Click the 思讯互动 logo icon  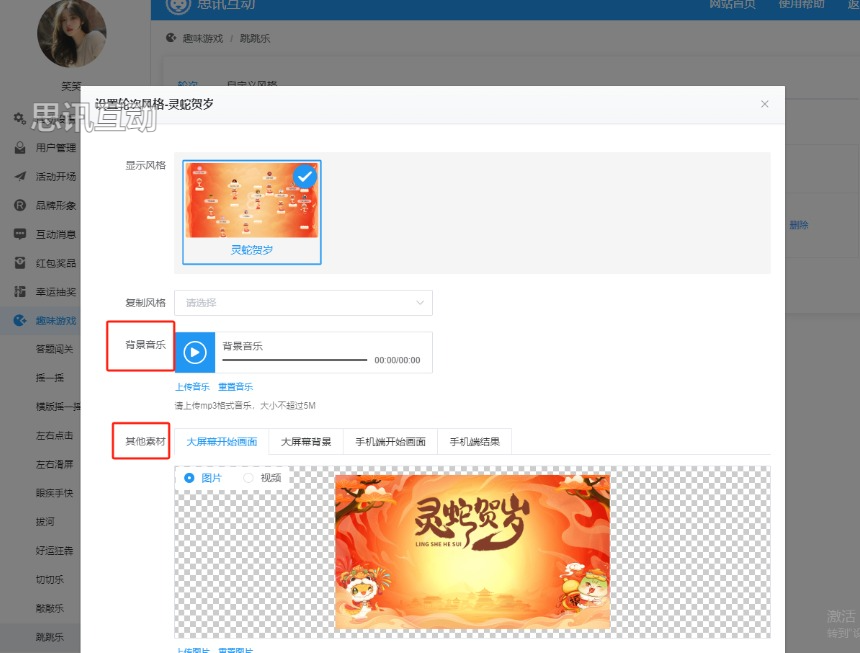coord(178,5)
